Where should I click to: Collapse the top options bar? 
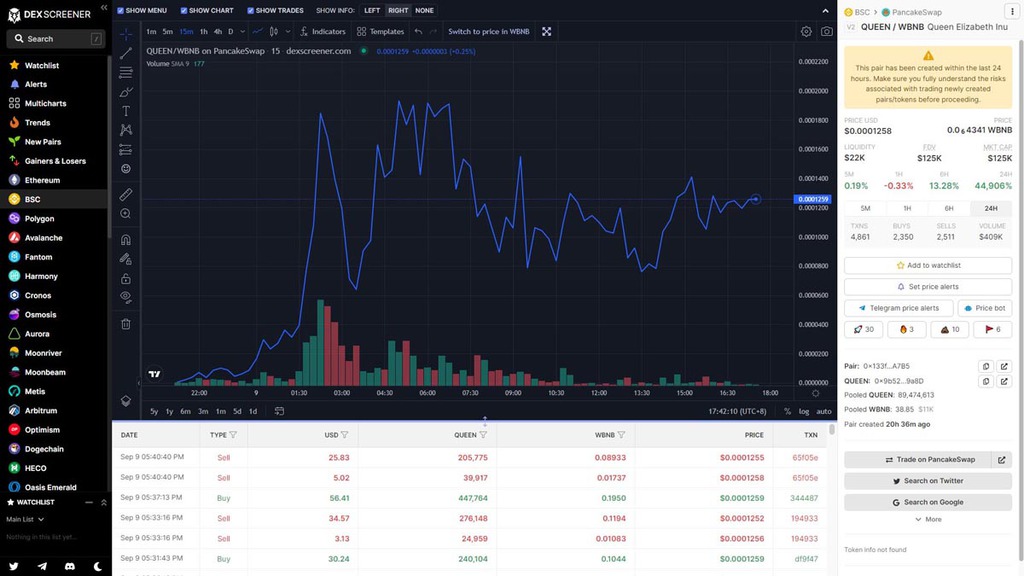(x=825, y=10)
